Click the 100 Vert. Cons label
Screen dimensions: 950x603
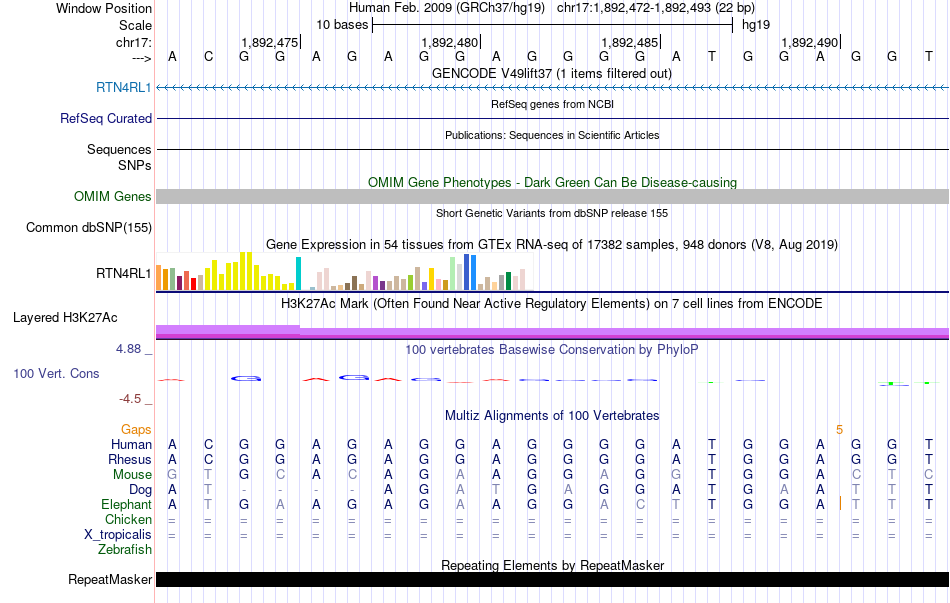click(x=56, y=373)
